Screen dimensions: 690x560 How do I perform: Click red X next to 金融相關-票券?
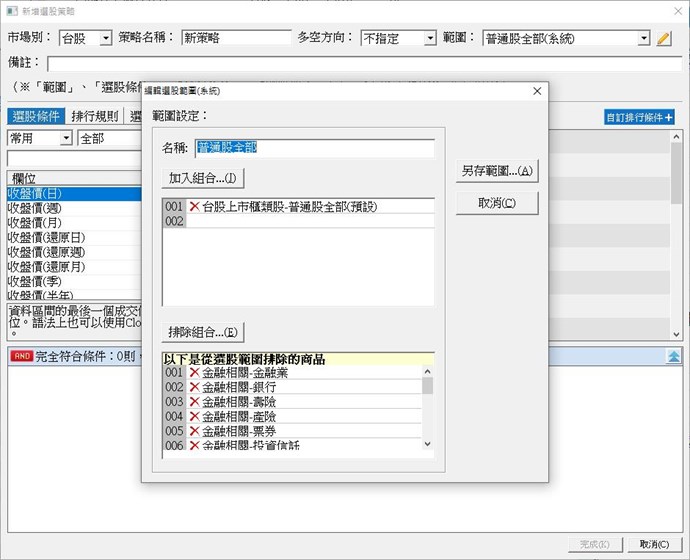coord(194,431)
